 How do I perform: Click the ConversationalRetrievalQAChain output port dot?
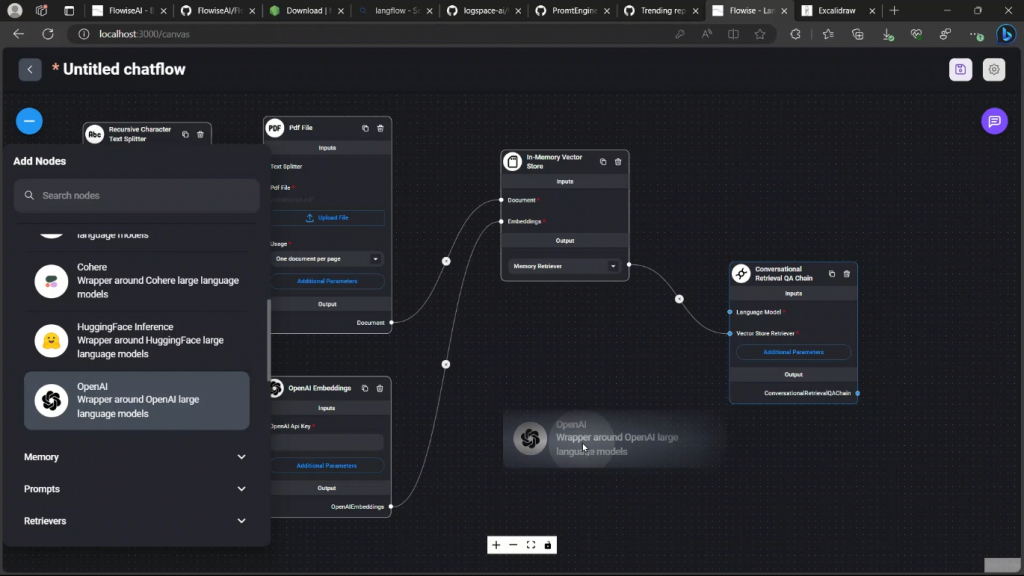(857, 393)
